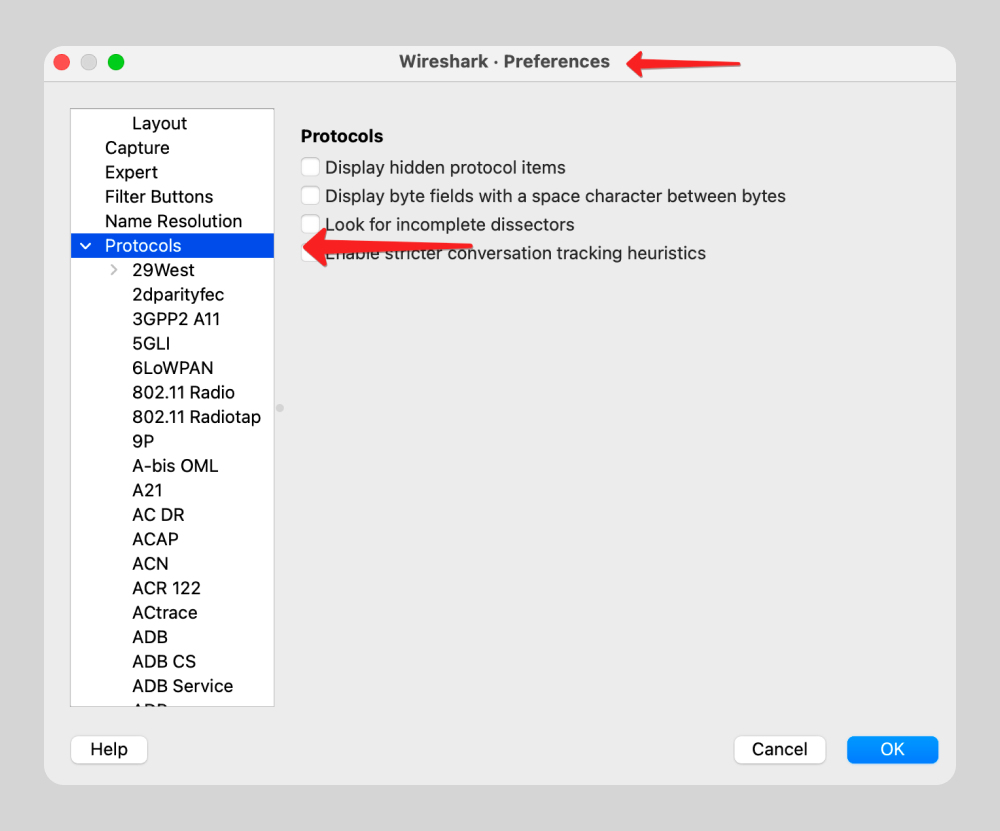Screen dimensions: 1000x831
Task: Select ADB protocol entry
Action: pyautogui.click(x=150, y=636)
